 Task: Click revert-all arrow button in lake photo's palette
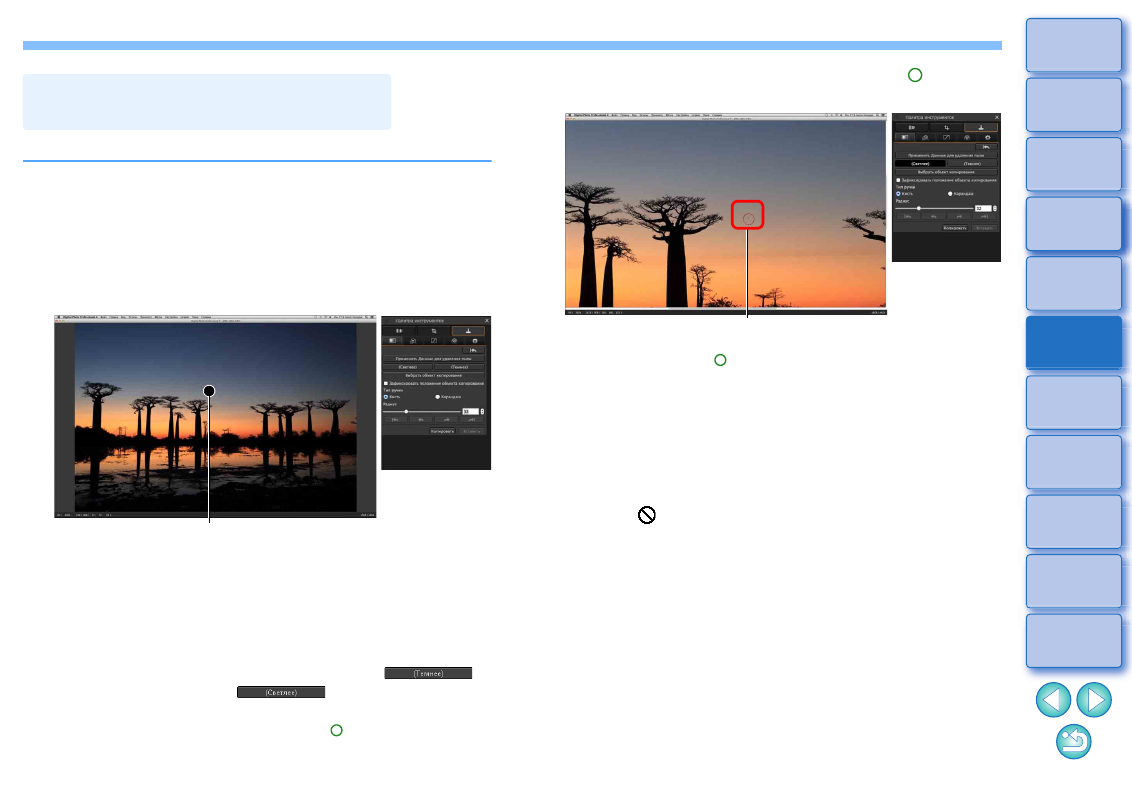pos(474,350)
